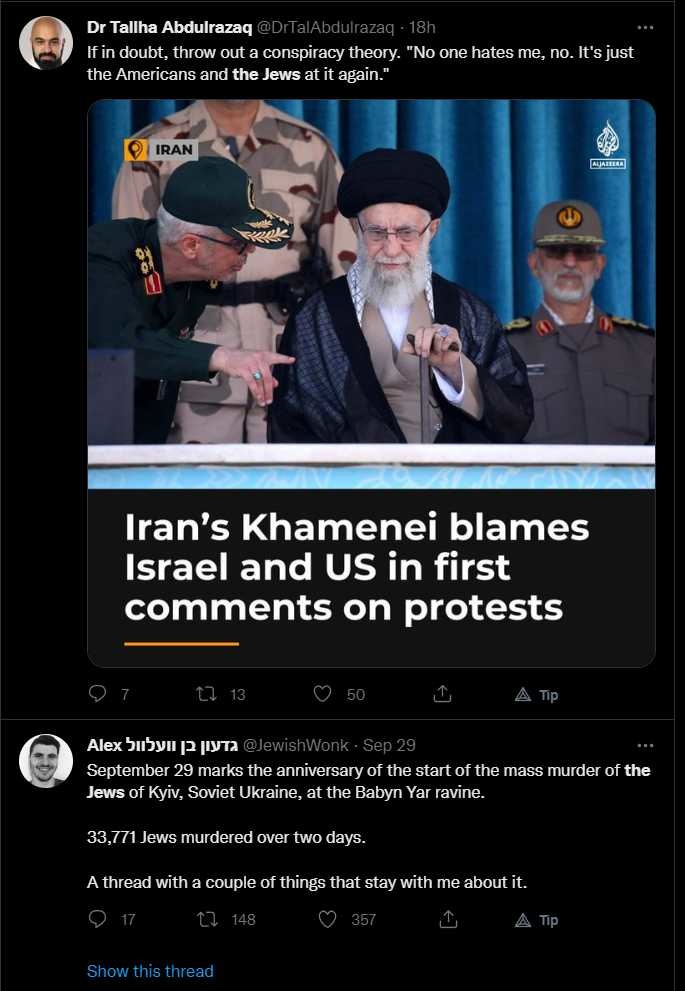685x991 pixels.
Task: View Dr Tallha Abdulrazaq's avatar
Action: [x=46, y=43]
